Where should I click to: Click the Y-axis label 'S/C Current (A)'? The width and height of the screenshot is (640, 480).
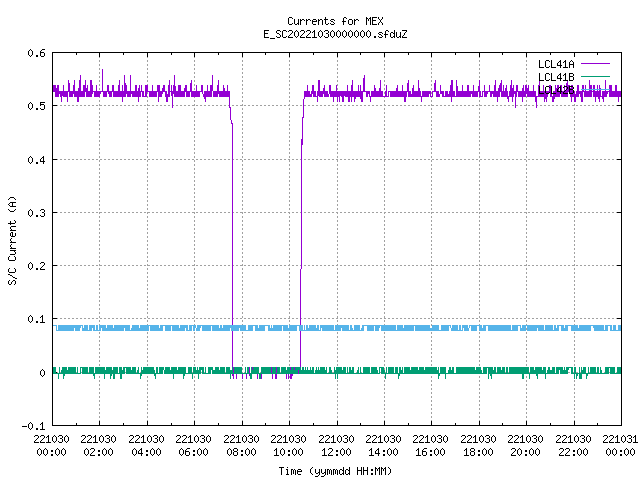pyautogui.click(x=12, y=240)
